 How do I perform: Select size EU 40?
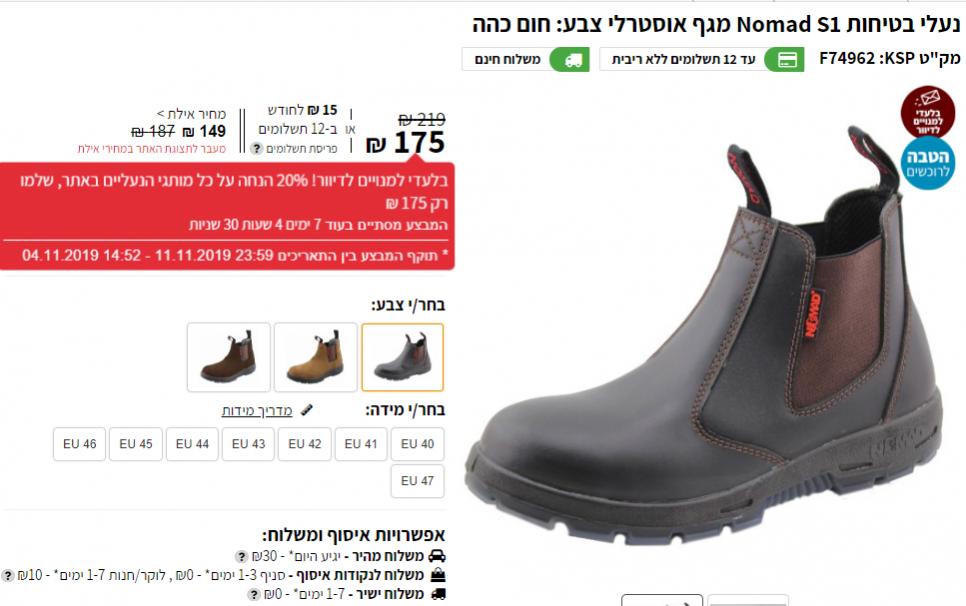pos(417,444)
